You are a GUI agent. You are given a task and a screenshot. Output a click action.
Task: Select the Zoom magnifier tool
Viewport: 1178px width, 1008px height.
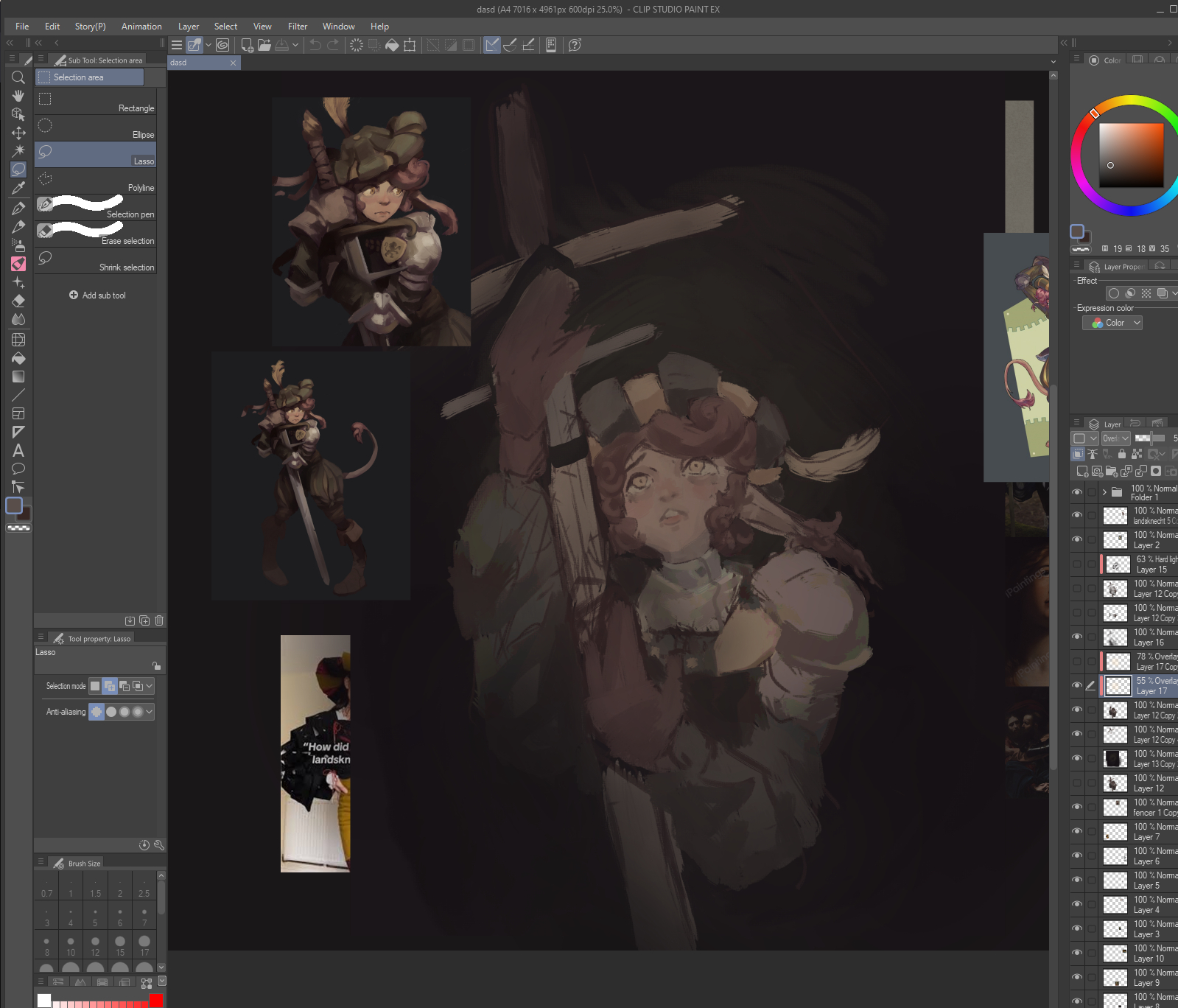(x=18, y=77)
